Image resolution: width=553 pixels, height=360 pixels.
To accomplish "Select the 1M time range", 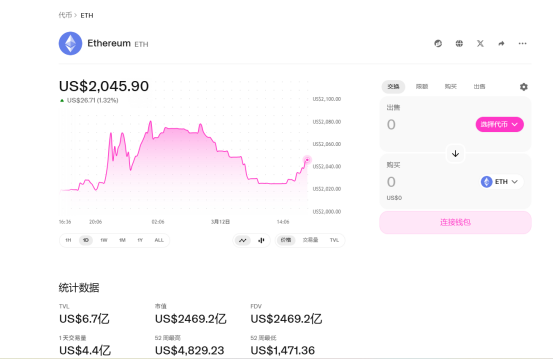I will (122, 240).
